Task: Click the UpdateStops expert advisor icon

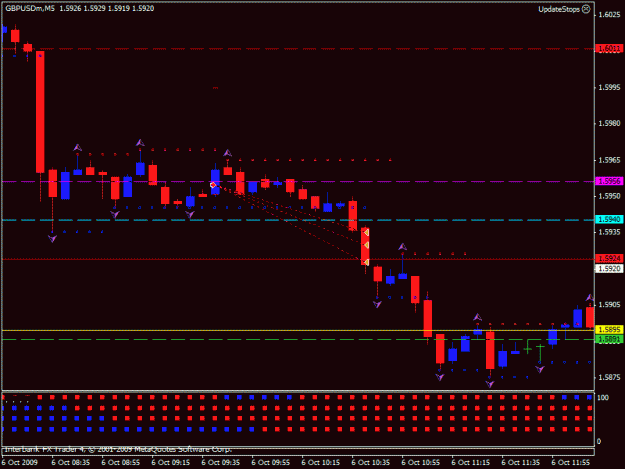Action: click(x=586, y=9)
